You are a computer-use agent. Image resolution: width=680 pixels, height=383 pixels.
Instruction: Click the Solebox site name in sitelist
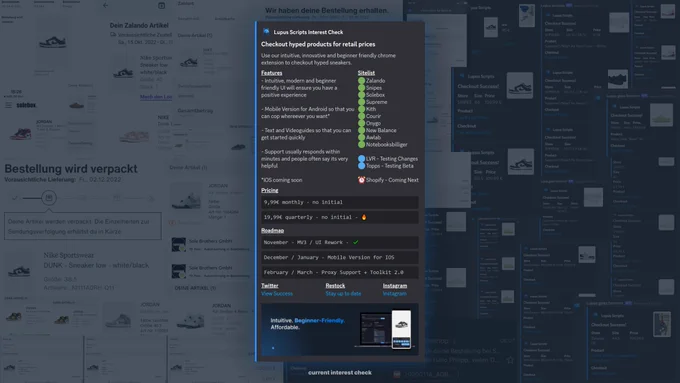[376, 95]
